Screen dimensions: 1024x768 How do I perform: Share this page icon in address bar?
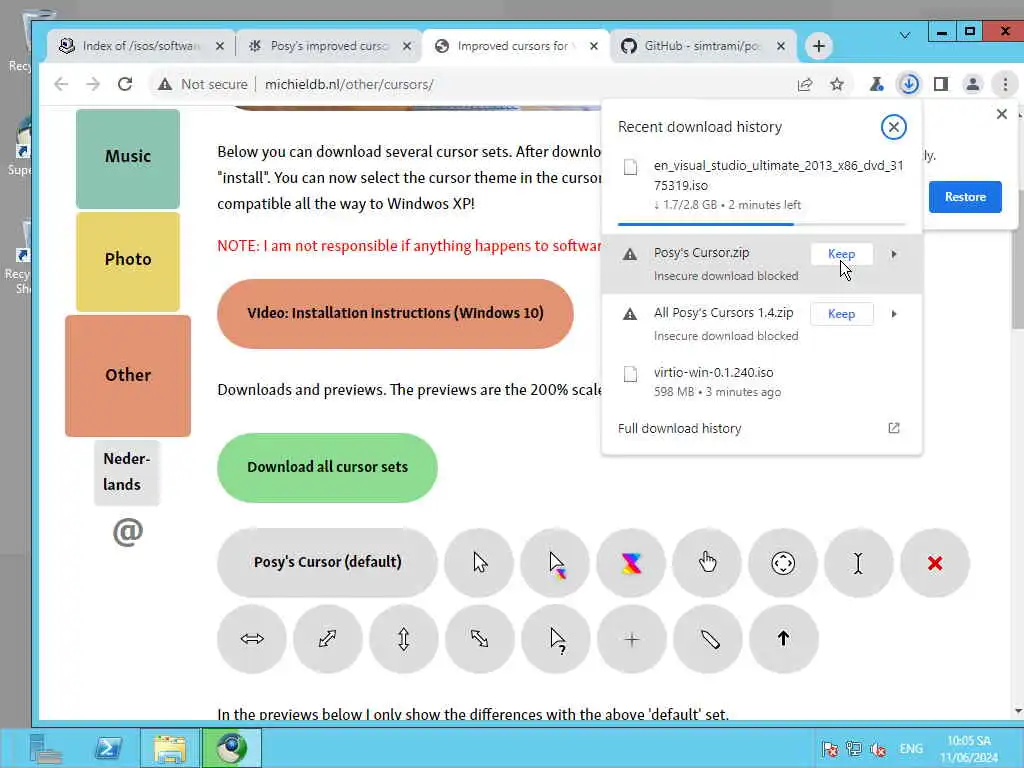coord(805,84)
